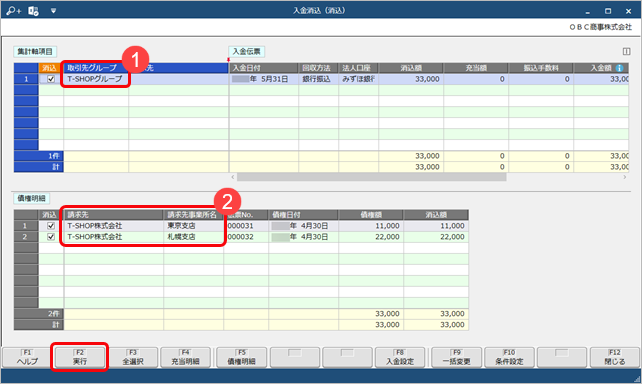Click the 法人口座 column header
The height and width of the screenshot is (384, 642).
[358, 68]
